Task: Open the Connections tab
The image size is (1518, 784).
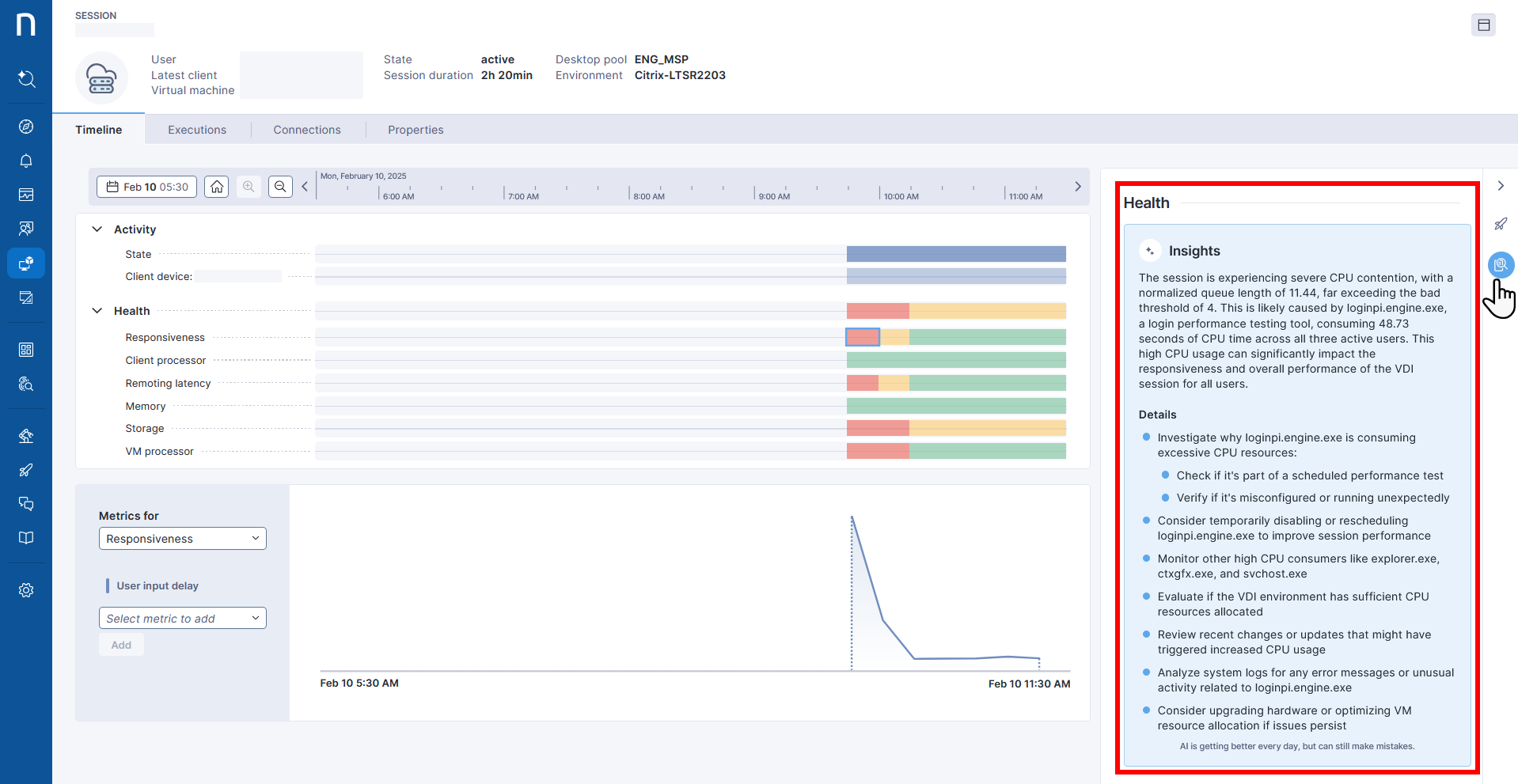Action: (307, 129)
